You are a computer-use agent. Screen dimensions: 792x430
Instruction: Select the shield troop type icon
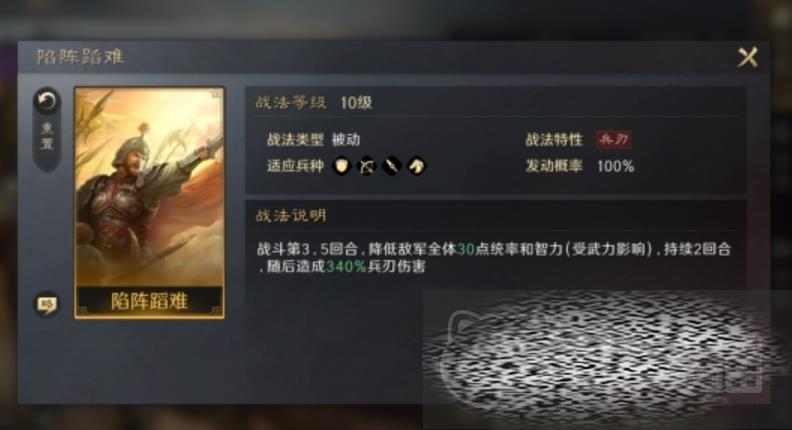(342, 166)
